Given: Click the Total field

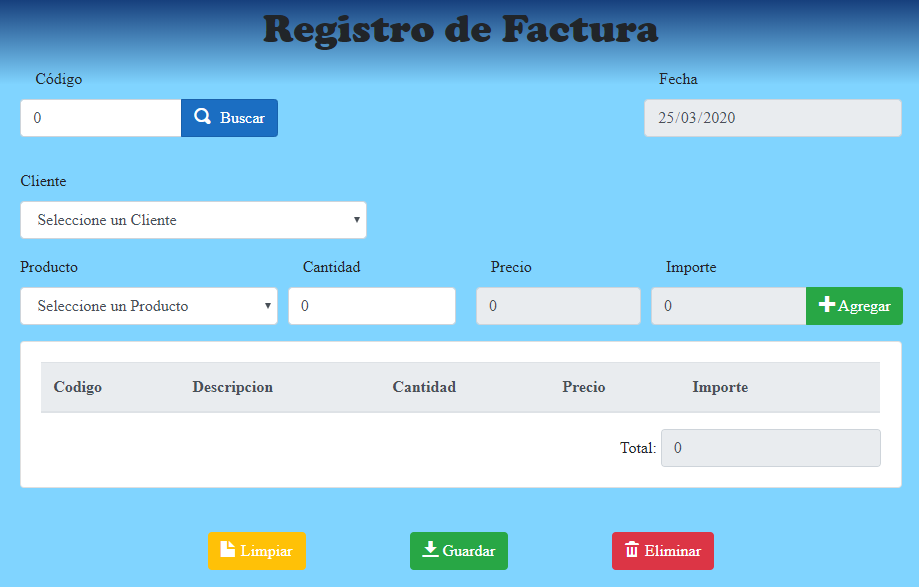Looking at the screenshot, I should click(771, 448).
